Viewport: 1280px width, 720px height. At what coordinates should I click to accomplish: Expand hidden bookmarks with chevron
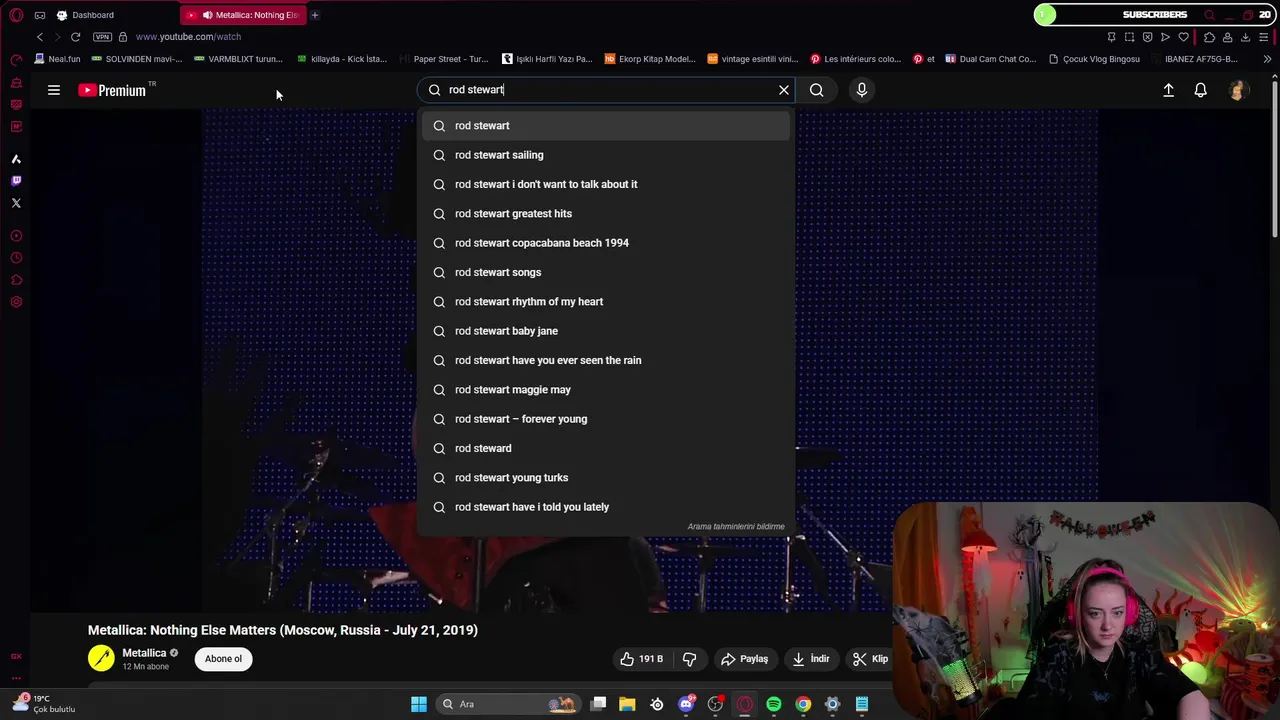[1267, 59]
